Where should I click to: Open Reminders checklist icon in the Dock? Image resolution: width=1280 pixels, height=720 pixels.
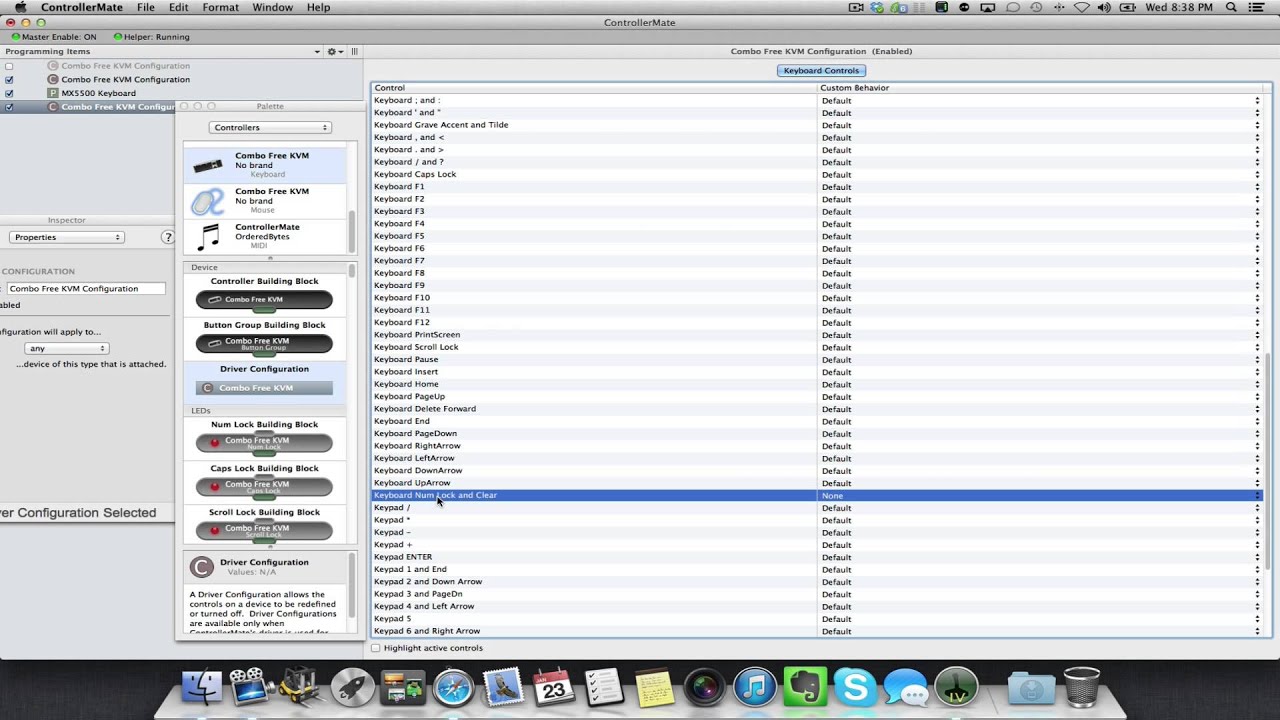coord(604,687)
